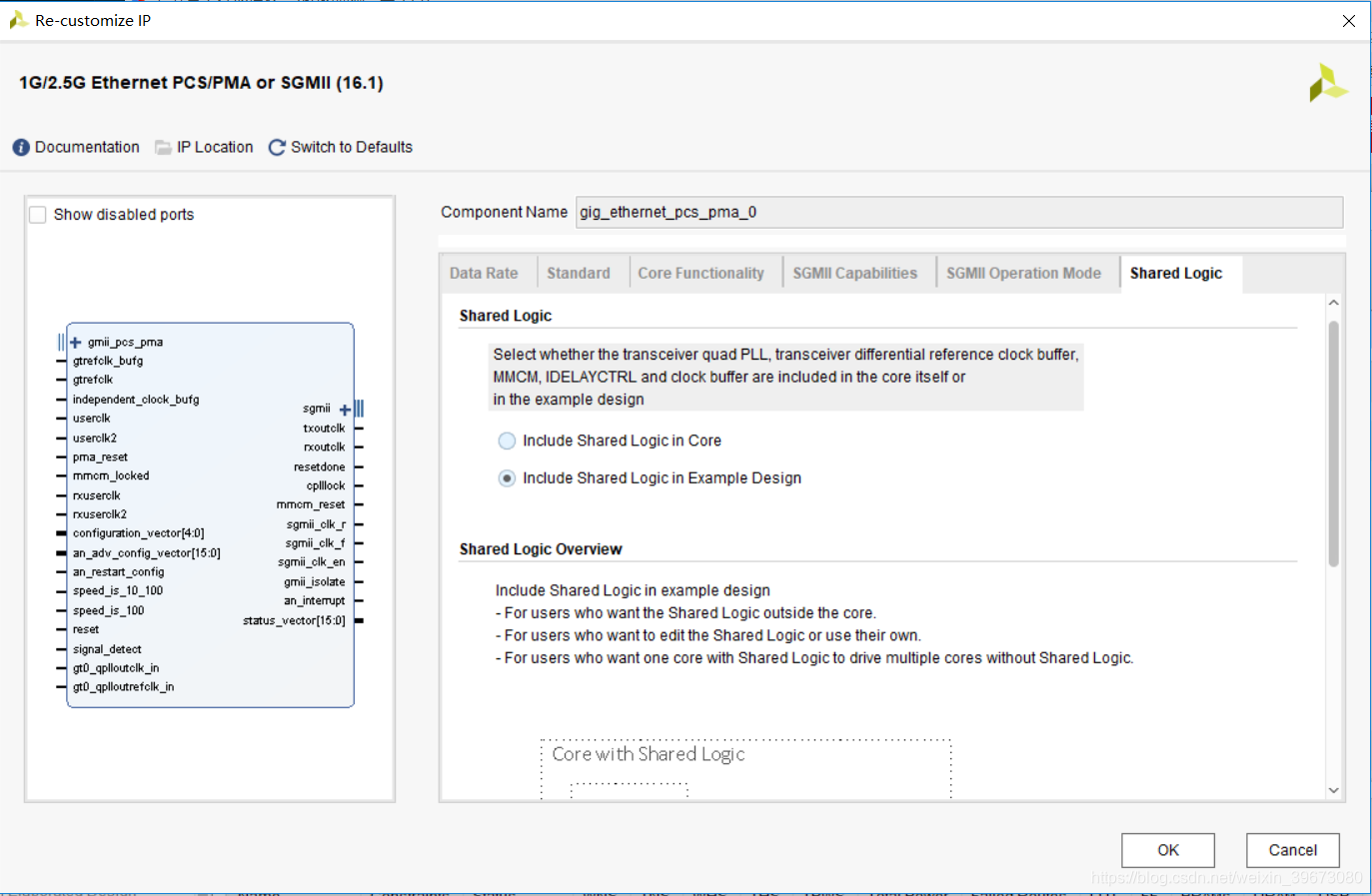Click the Component Name input field
This screenshot has width=1372, height=896.
tap(959, 212)
